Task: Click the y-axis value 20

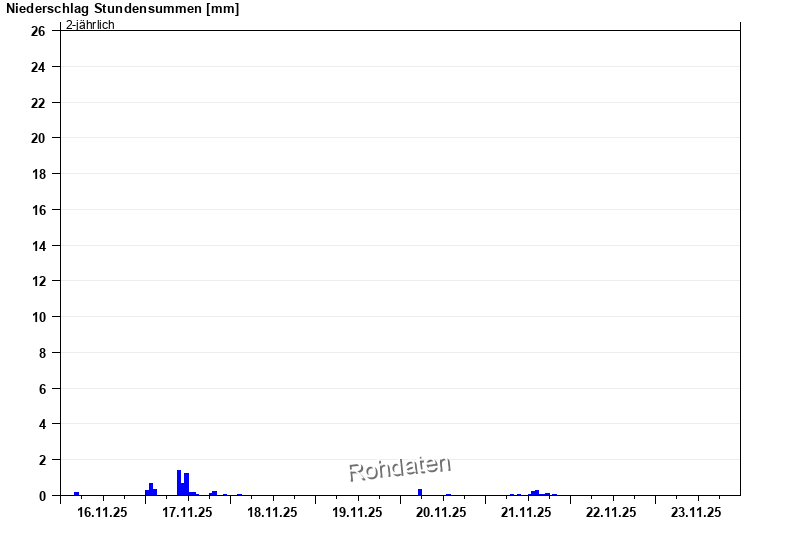Action: (x=38, y=138)
